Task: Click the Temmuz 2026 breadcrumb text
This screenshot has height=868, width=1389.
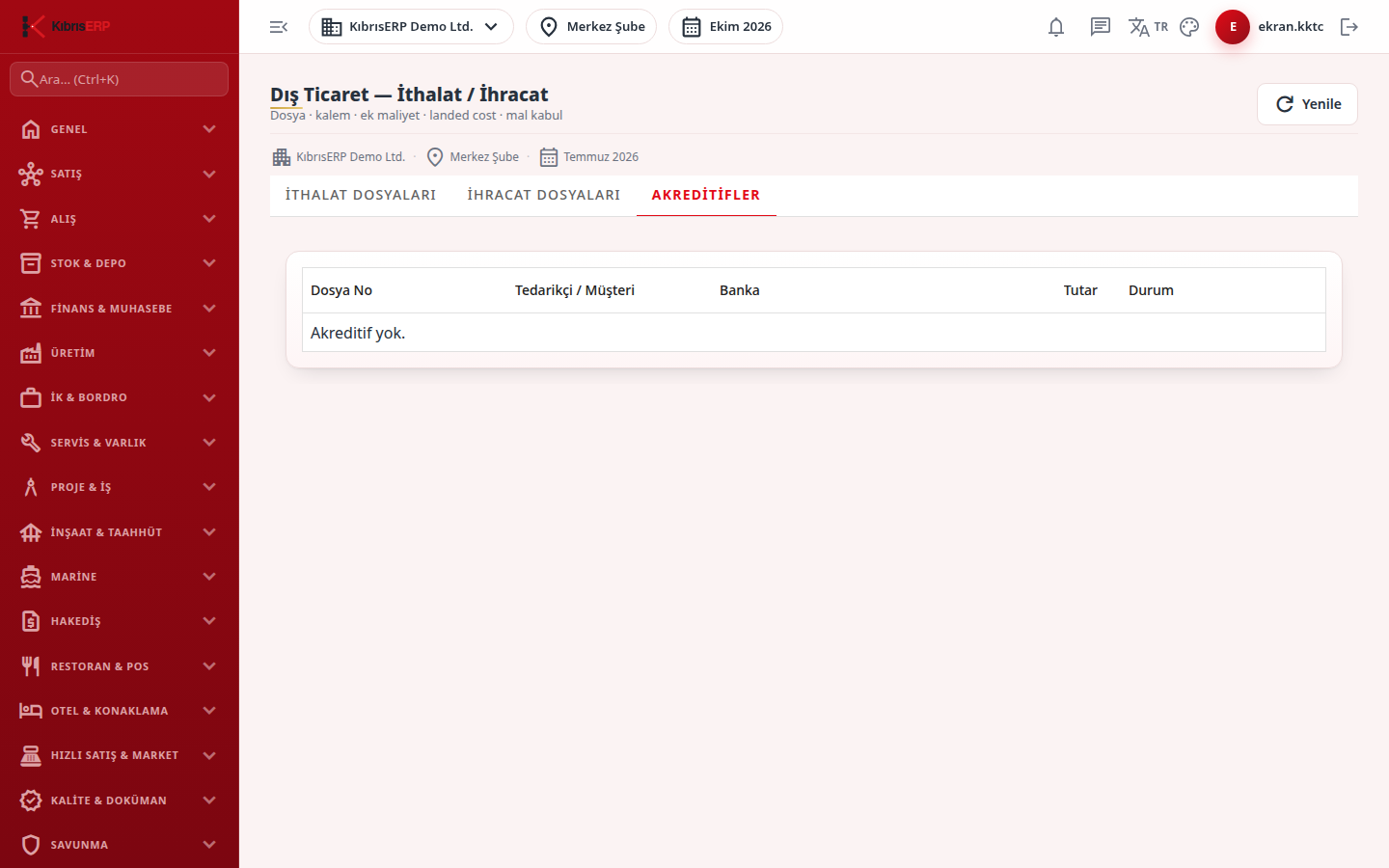Action: 601,157
